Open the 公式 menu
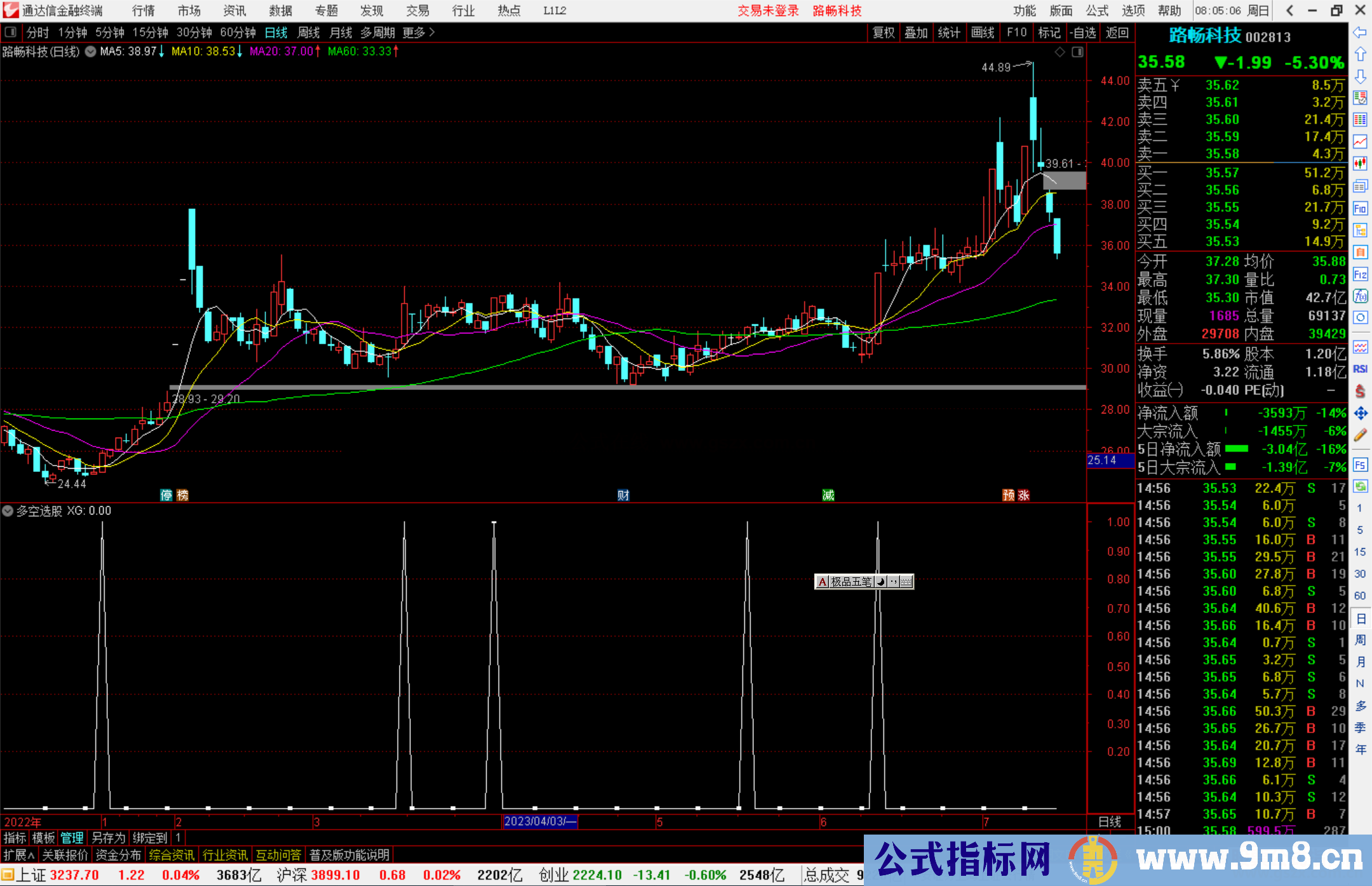Viewport: 1372px width, 886px height. coord(1097,11)
